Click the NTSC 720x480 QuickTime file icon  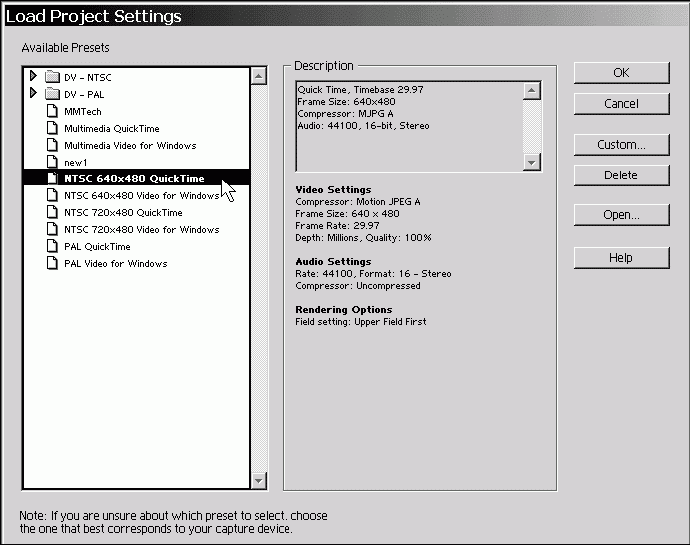tap(53, 213)
